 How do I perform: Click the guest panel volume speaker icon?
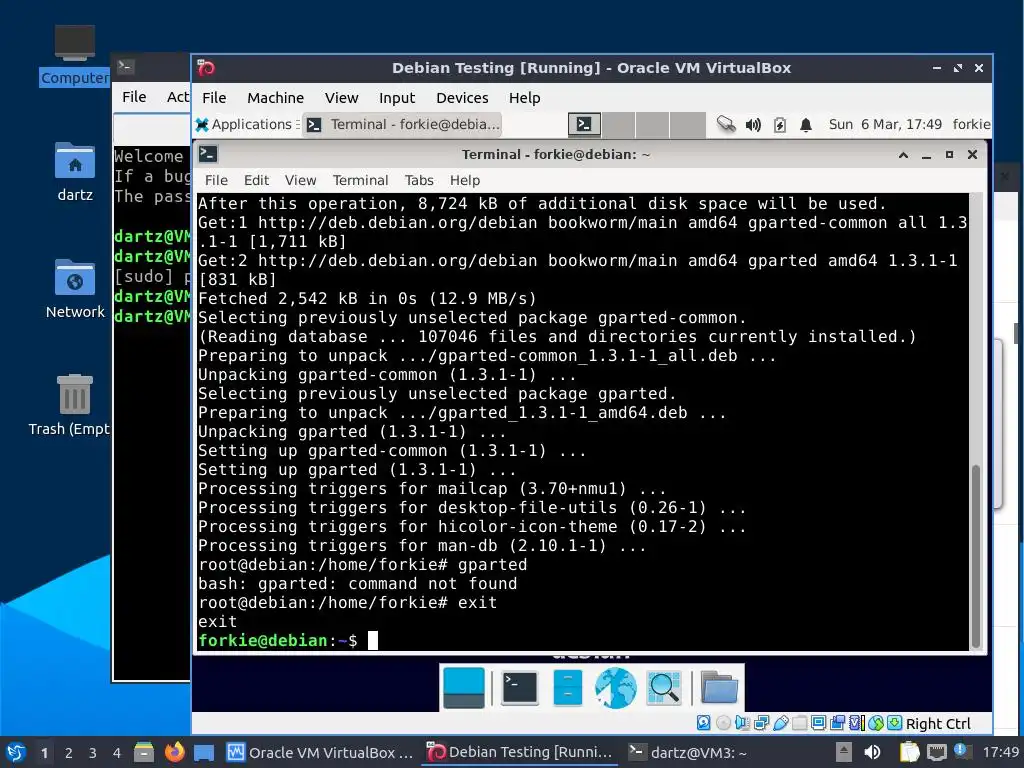753,124
